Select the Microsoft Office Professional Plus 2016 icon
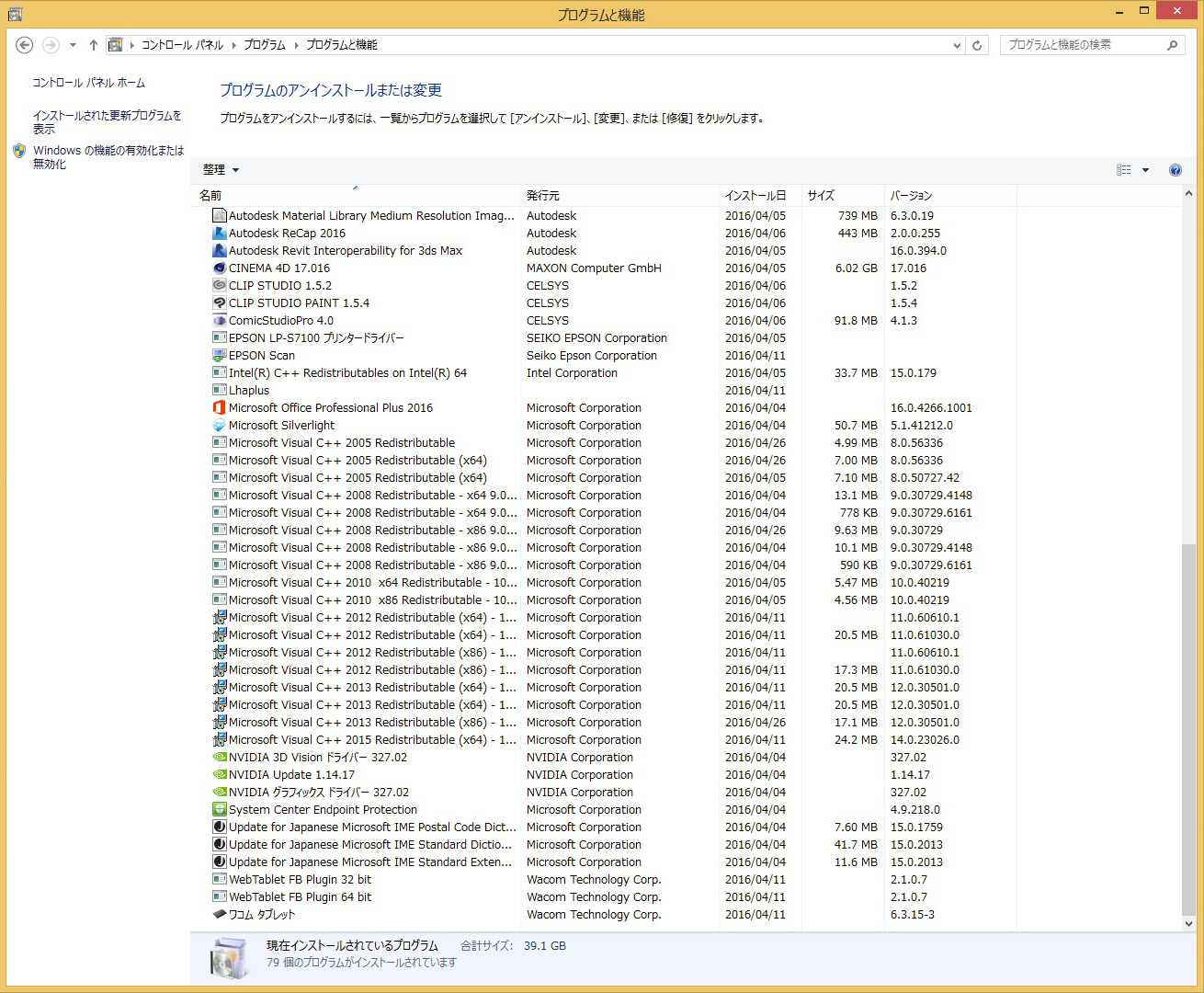 [219, 408]
